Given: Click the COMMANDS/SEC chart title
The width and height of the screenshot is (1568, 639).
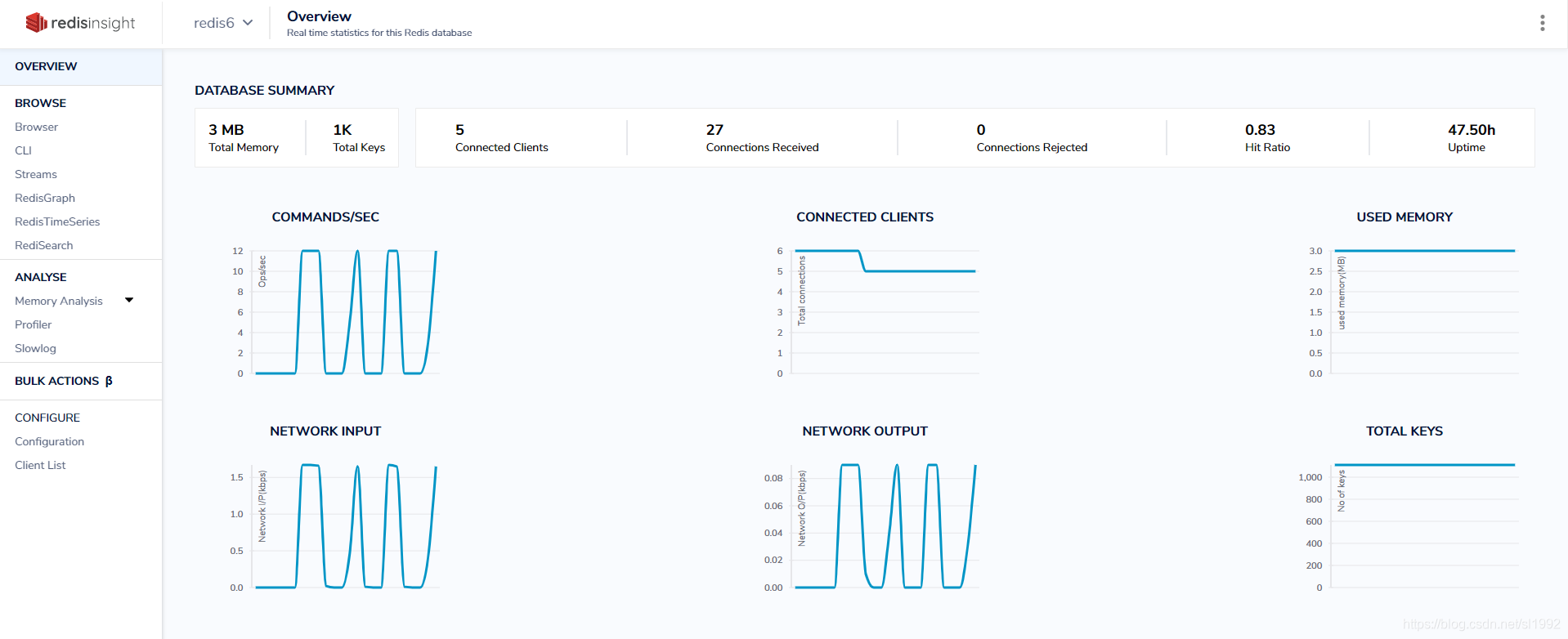Looking at the screenshot, I should (325, 217).
